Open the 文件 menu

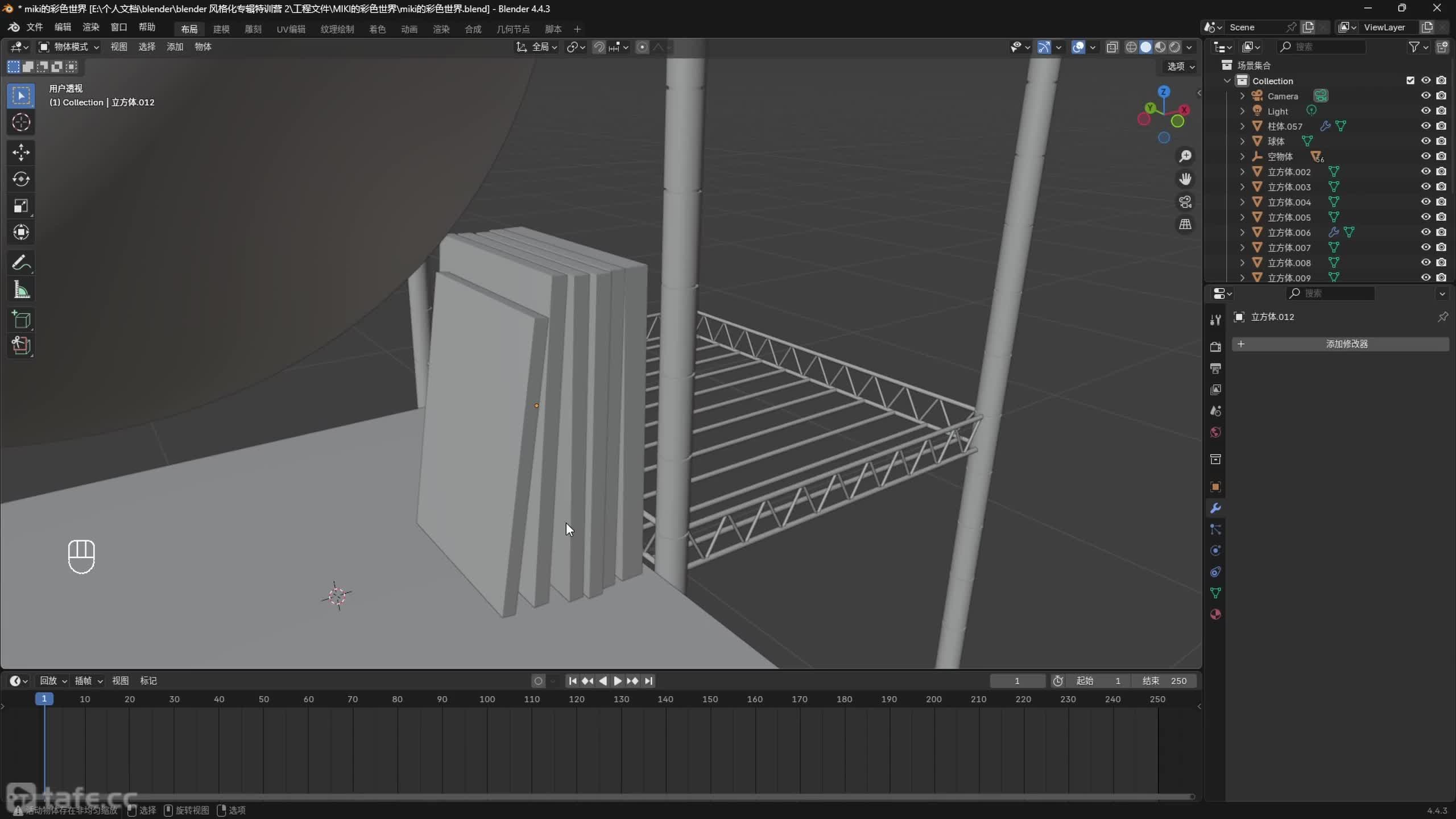tap(35, 27)
